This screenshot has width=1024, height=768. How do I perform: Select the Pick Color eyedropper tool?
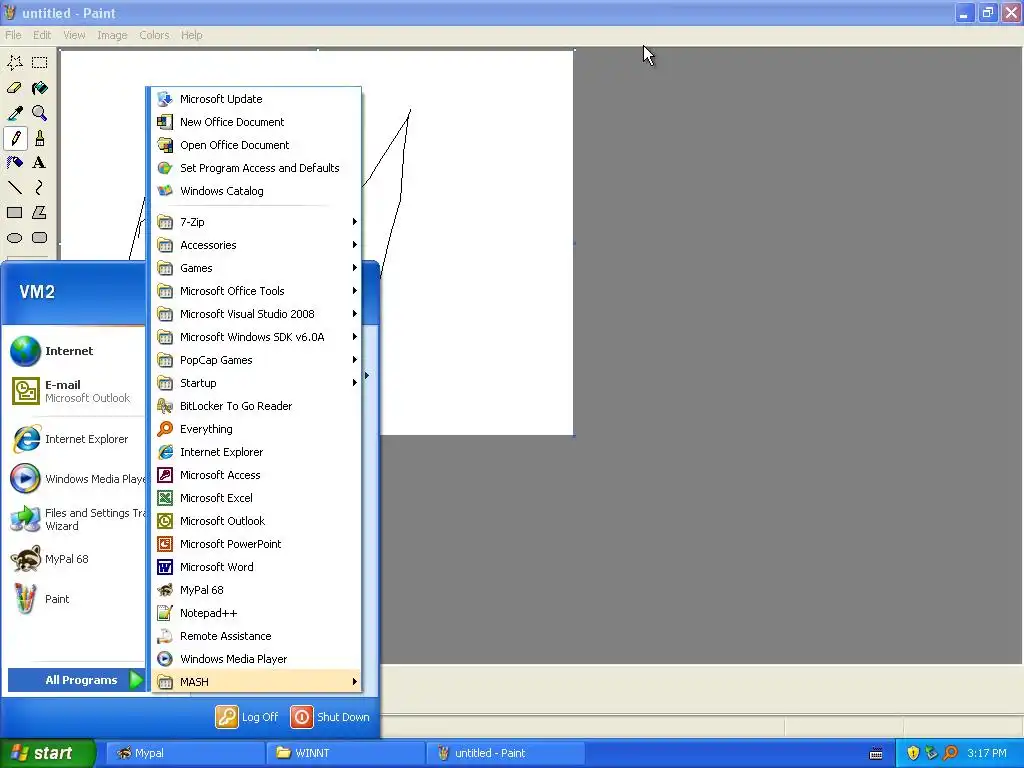pos(14,113)
